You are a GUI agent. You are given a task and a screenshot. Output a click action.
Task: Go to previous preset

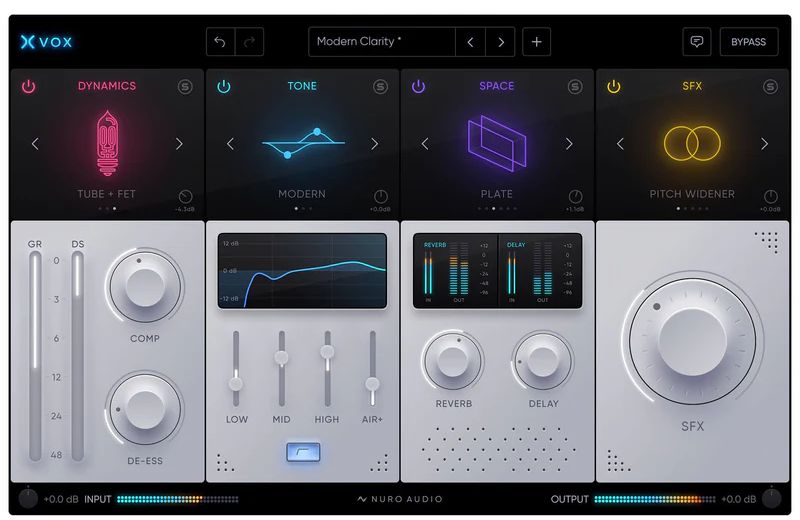470,42
